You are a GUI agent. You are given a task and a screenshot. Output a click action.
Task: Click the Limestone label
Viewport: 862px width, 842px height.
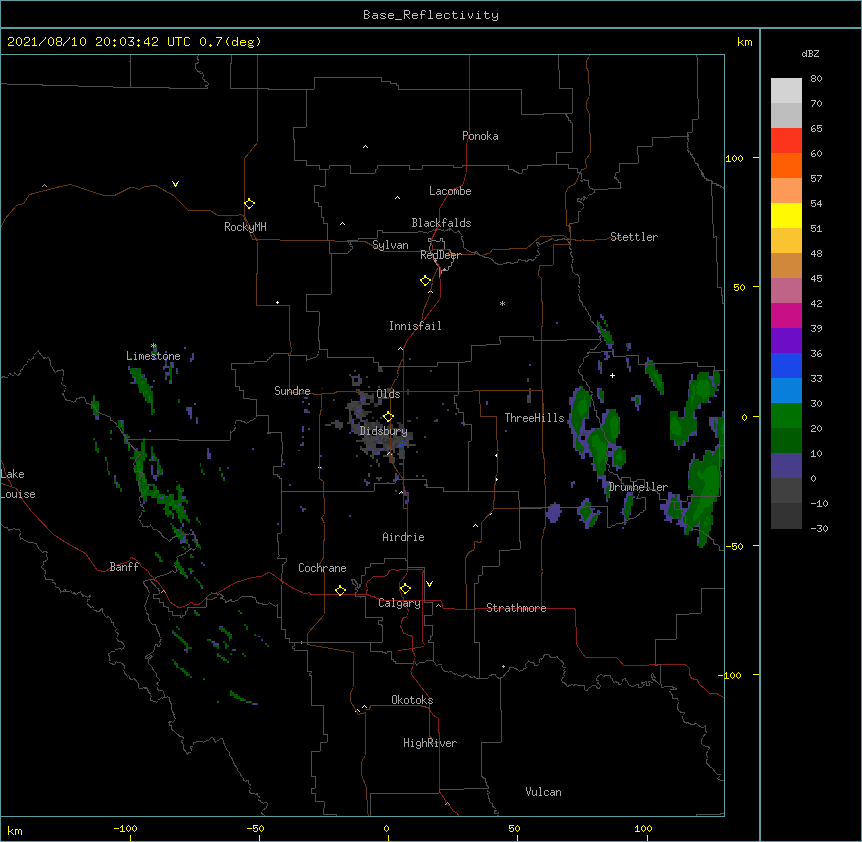click(153, 356)
